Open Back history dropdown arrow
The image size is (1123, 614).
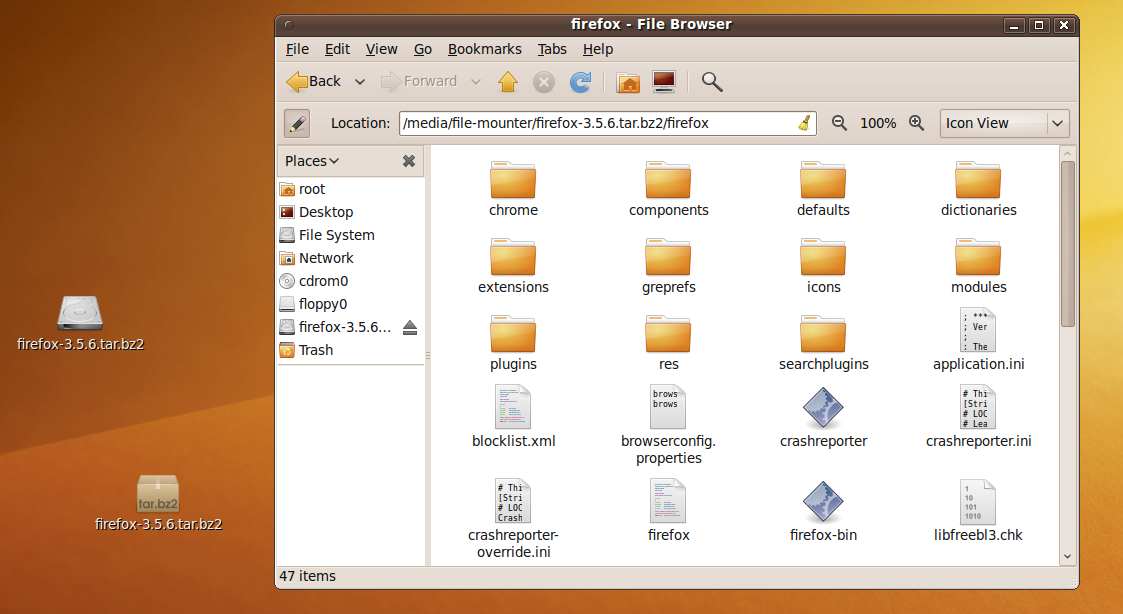pos(360,82)
